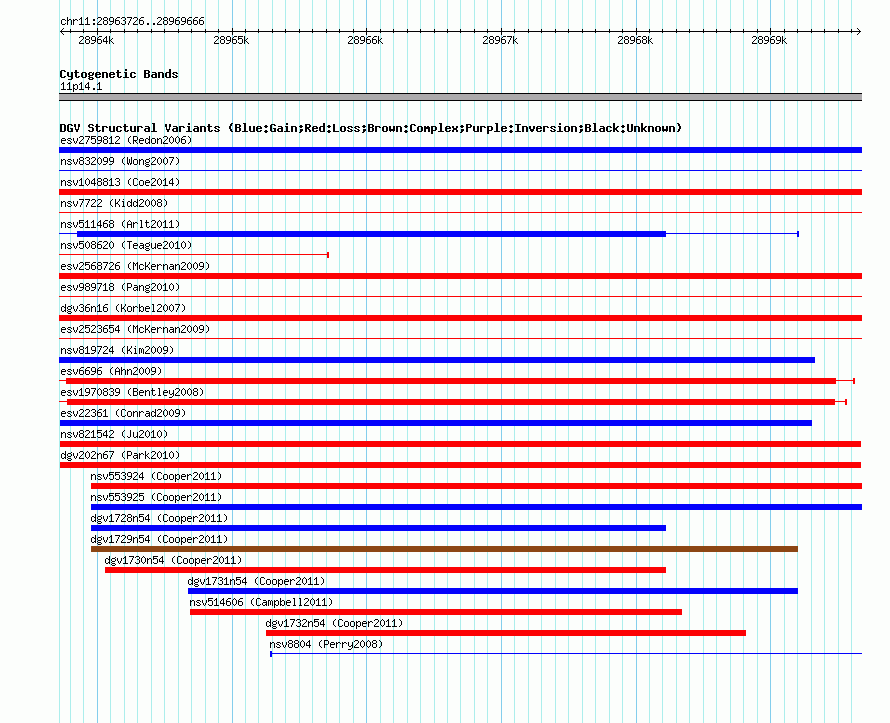Click the 11p14.1 band label

point(81,86)
